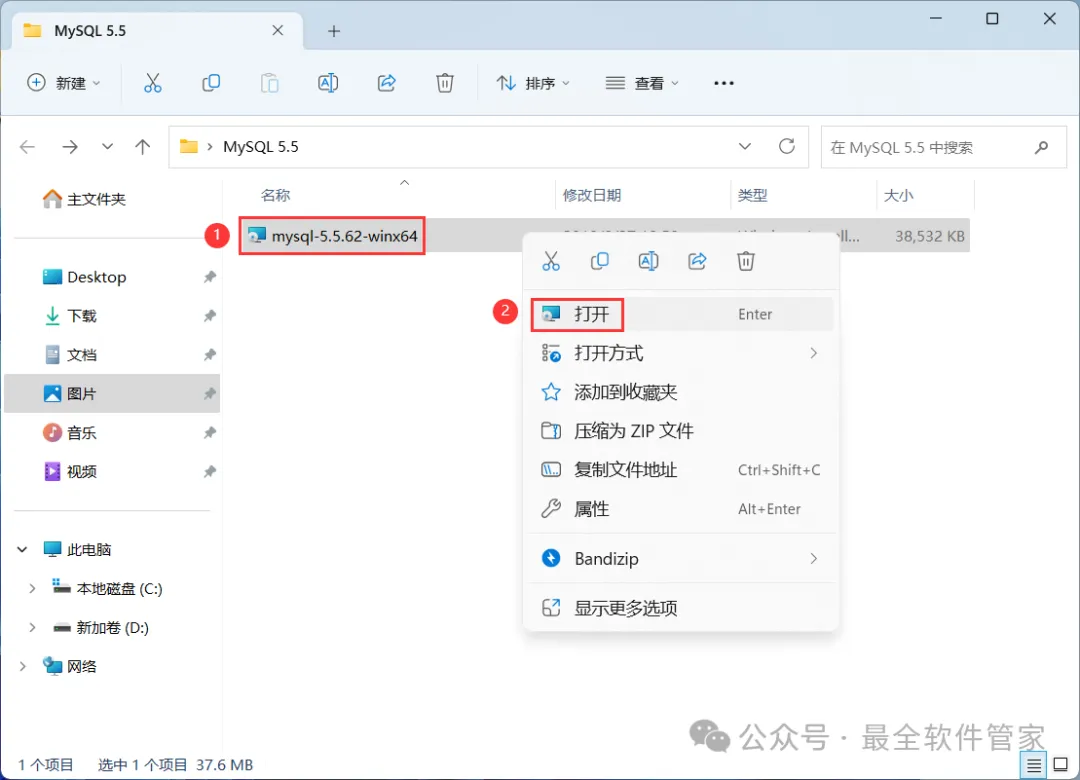Click the Delete trash icon in the top toolbar

point(445,83)
